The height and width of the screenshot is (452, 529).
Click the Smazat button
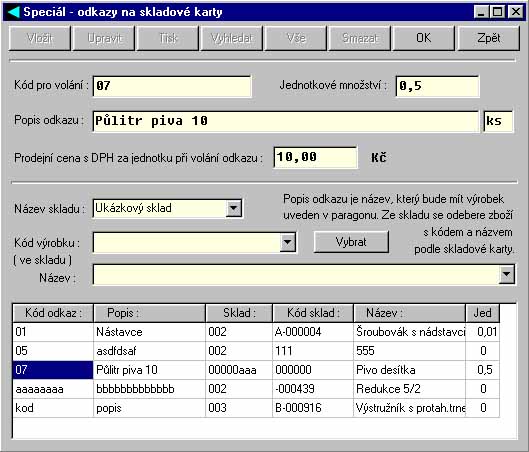(360, 38)
